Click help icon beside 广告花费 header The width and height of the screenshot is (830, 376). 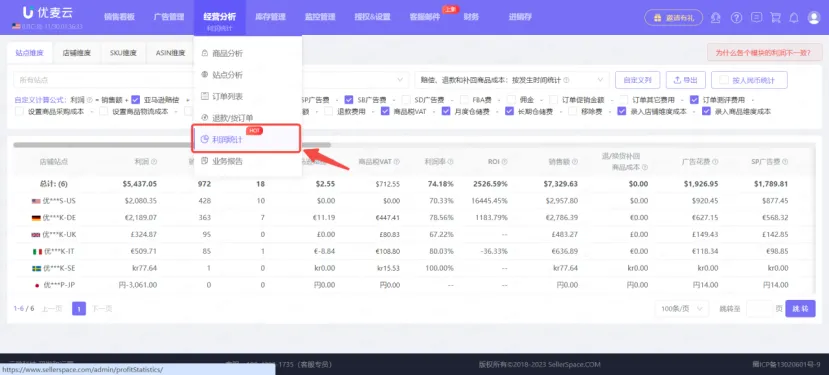click(x=715, y=162)
